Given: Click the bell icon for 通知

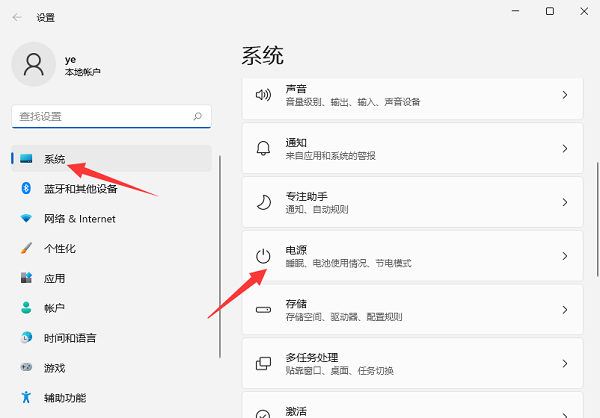Looking at the screenshot, I should coord(263,148).
